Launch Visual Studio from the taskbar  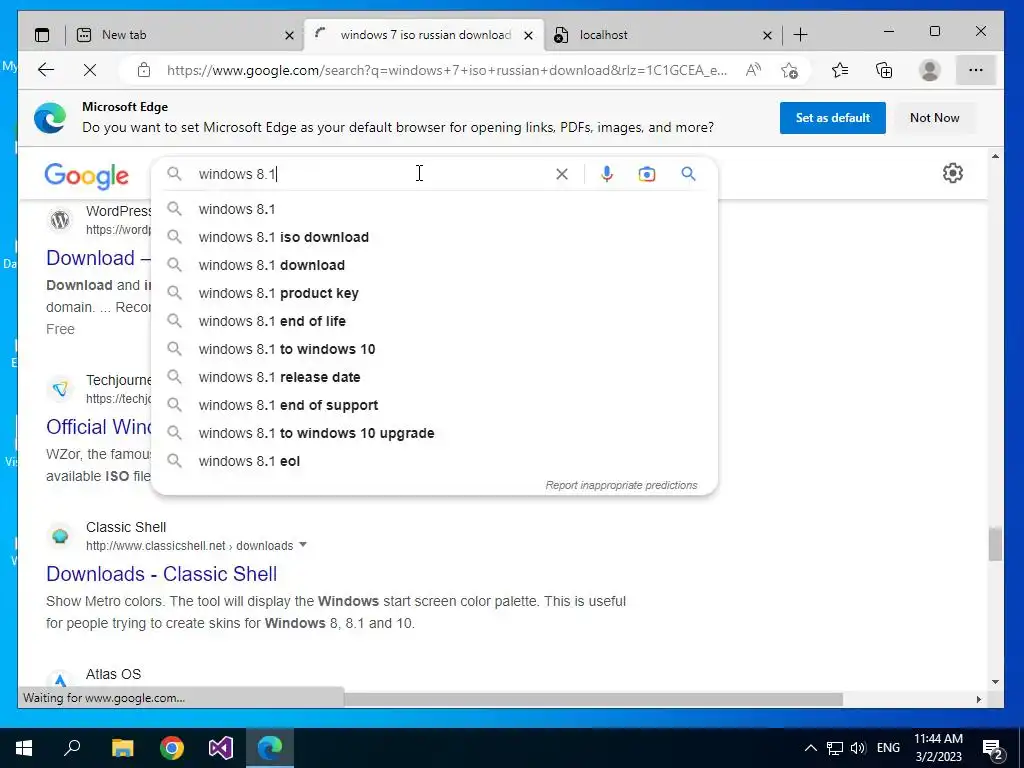click(x=221, y=748)
